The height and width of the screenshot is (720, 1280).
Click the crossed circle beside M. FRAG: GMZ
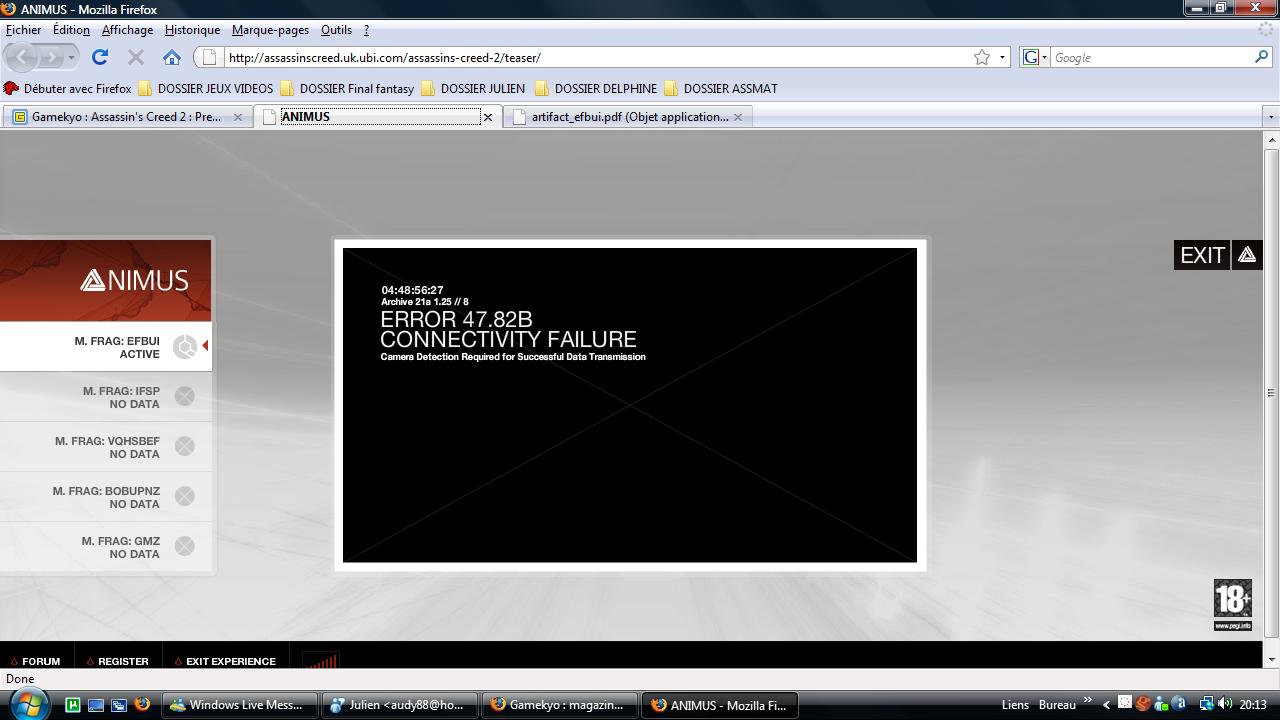[x=184, y=546]
